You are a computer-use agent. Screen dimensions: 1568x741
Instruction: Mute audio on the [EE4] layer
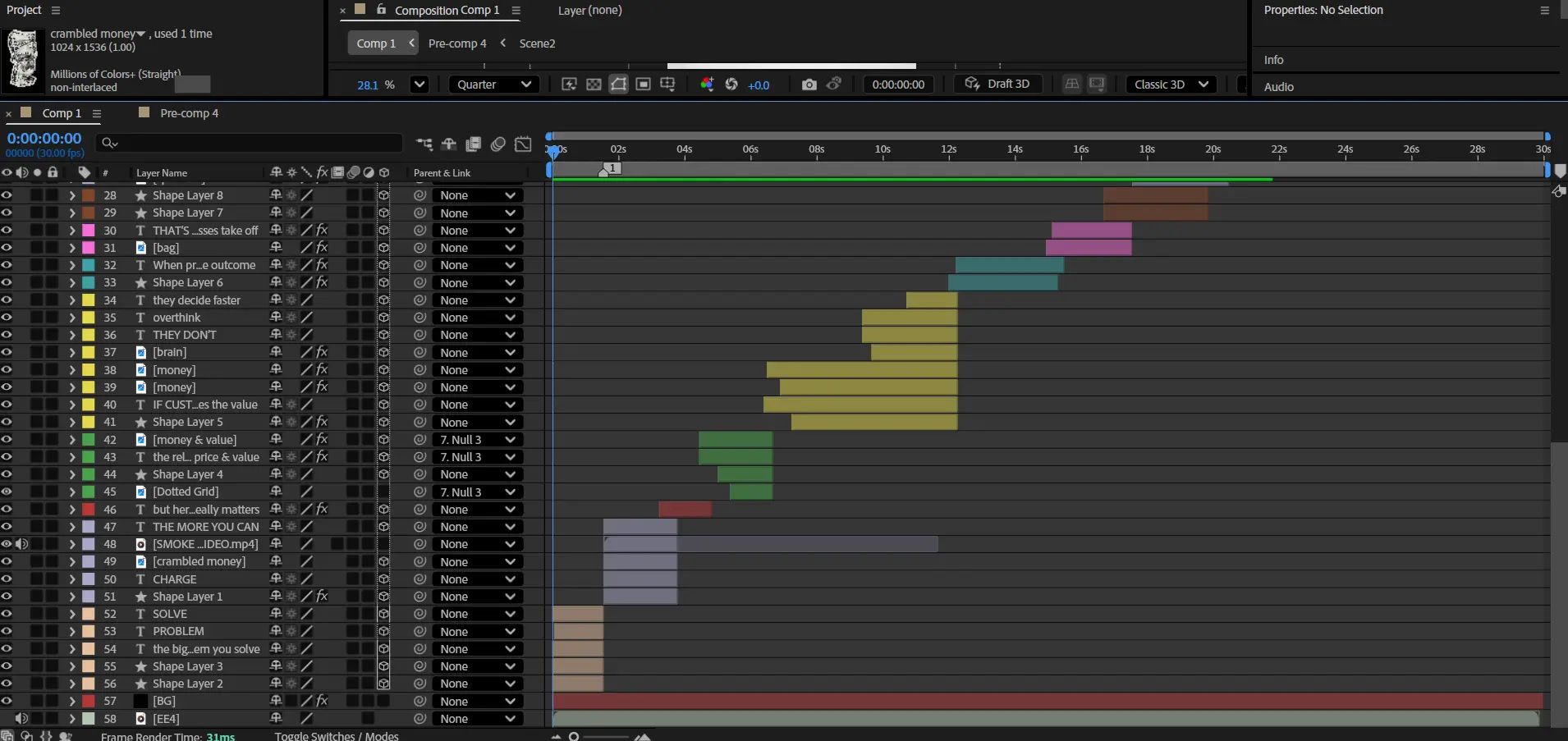(22, 719)
